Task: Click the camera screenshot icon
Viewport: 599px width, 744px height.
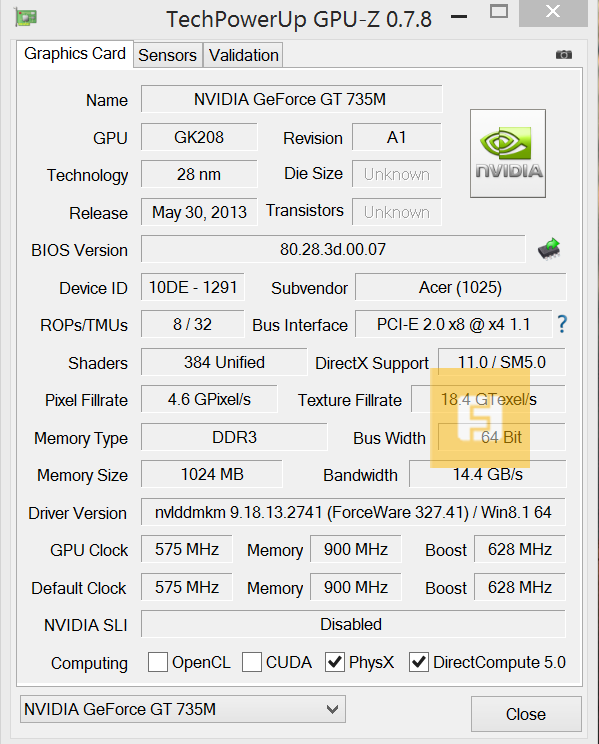Action: click(563, 55)
